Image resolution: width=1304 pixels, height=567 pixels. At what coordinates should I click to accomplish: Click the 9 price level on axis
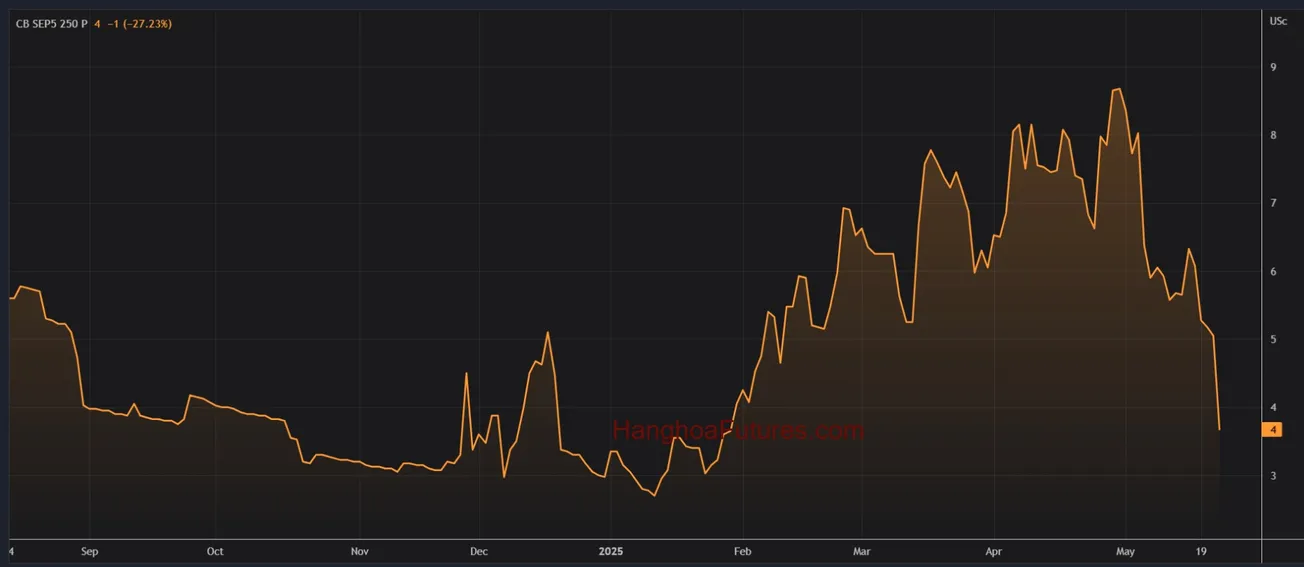click(x=1273, y=67)
